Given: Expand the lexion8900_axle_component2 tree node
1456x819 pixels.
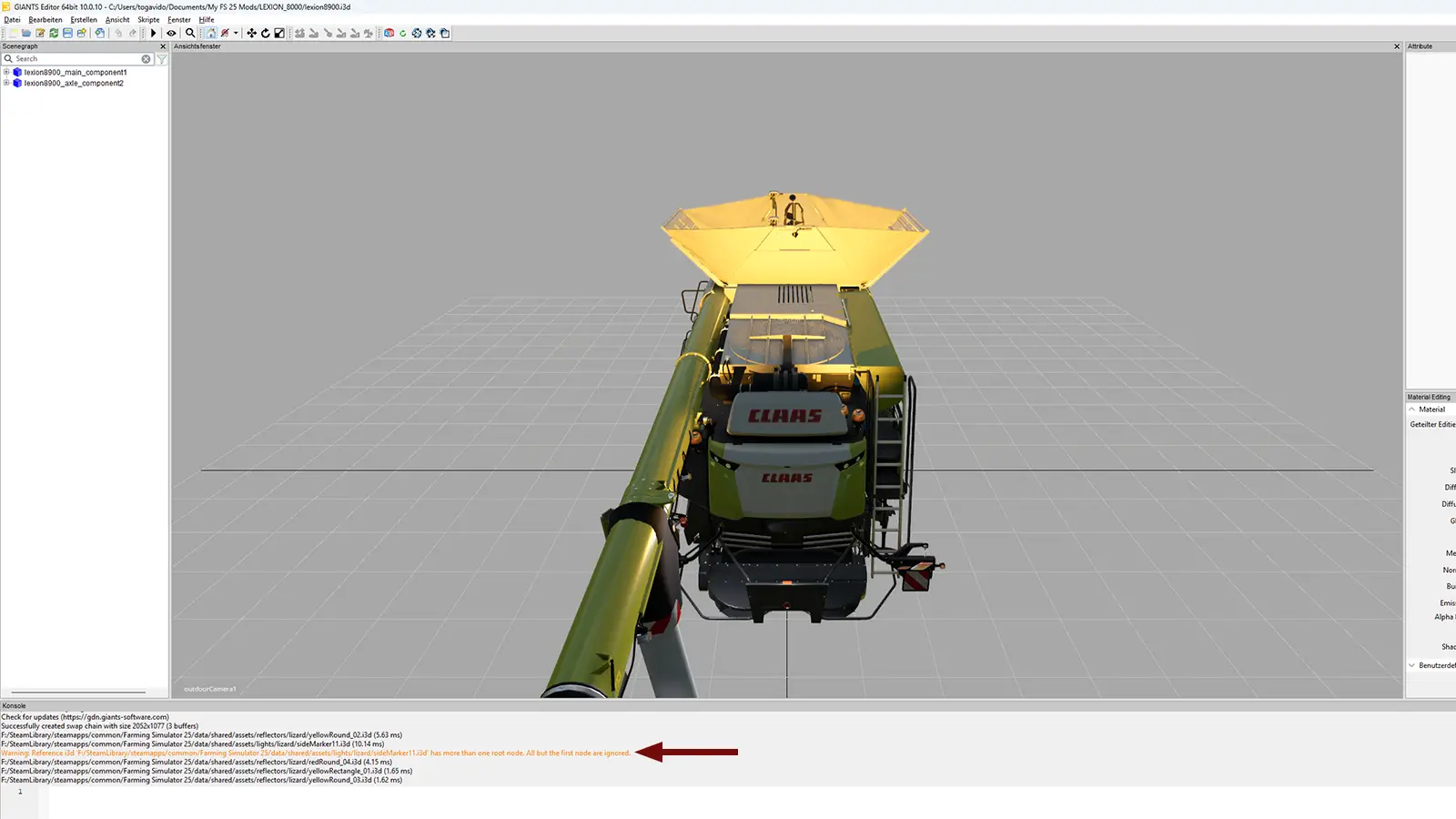Looking at the screenshot, I should [6, 83].
